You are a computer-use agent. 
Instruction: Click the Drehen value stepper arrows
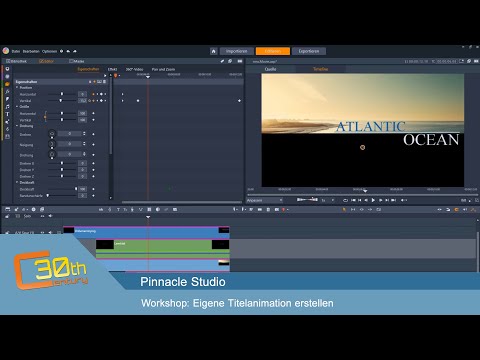tap(84, 133)
